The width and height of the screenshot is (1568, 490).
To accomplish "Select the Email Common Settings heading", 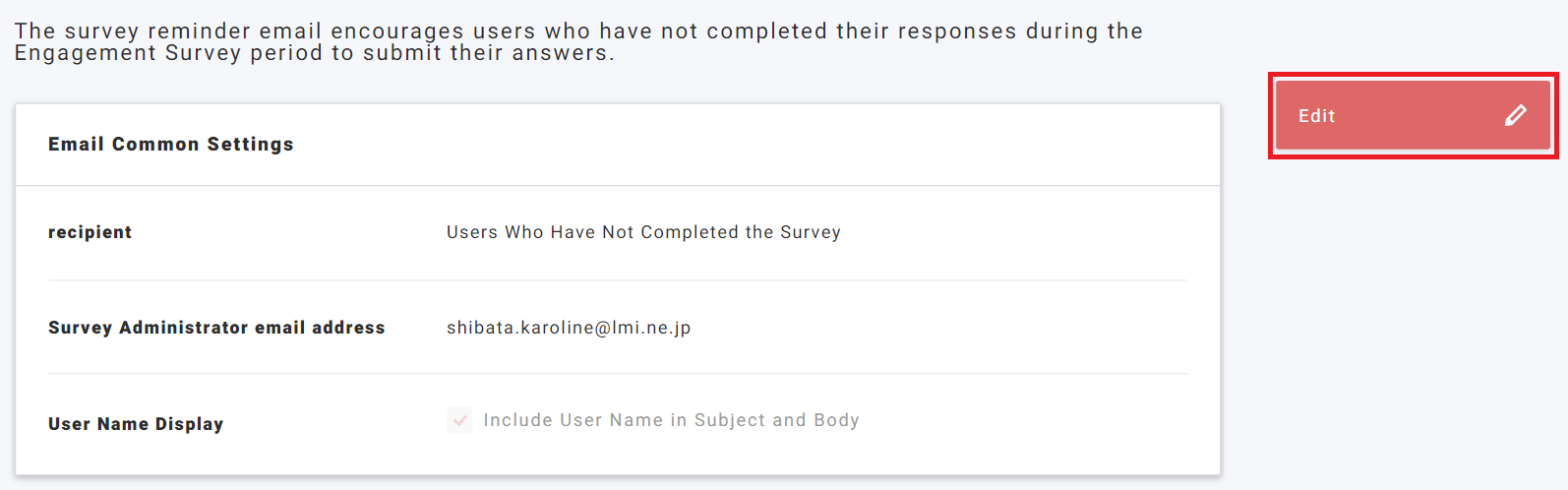I will 171,145.
